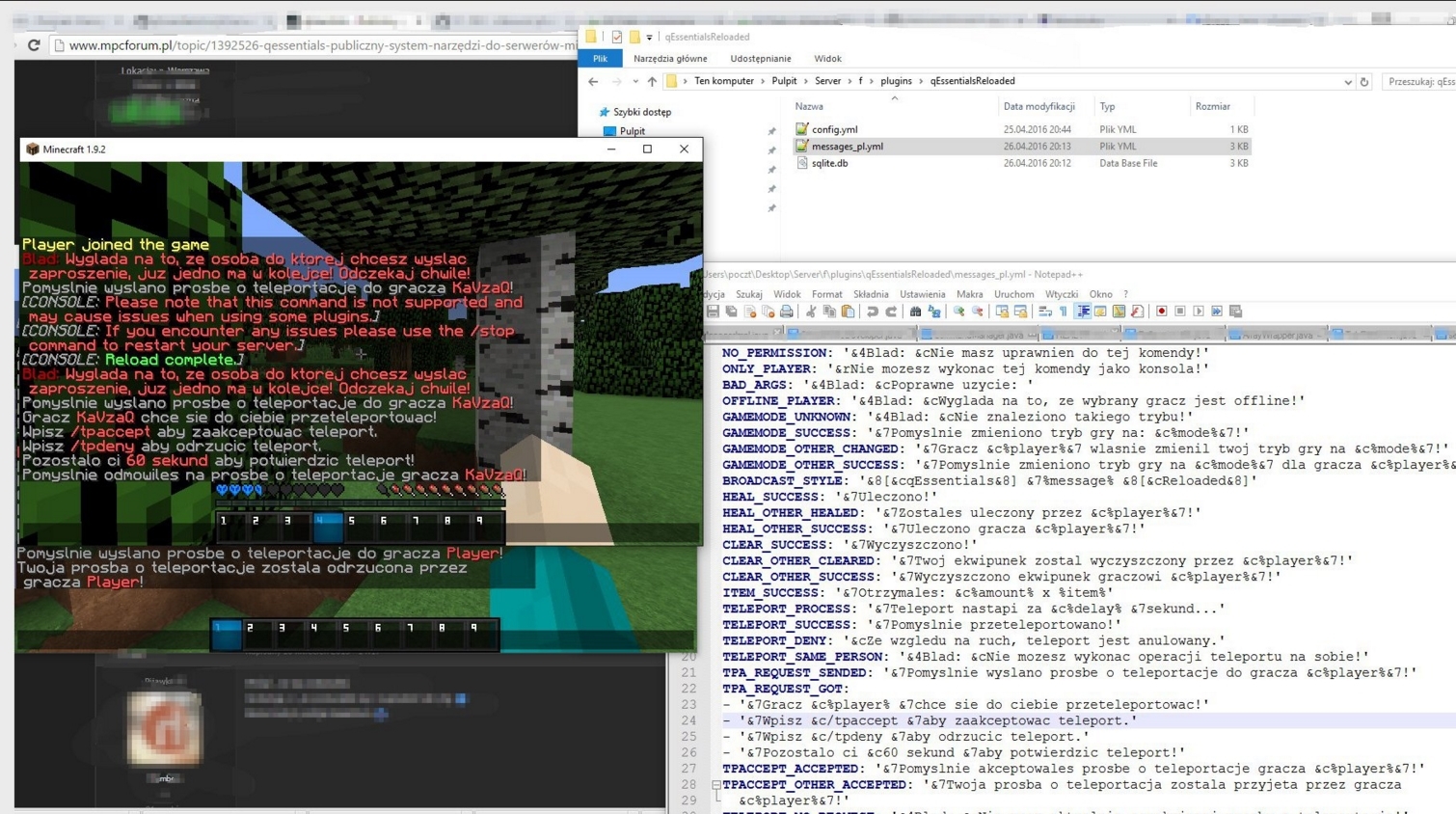The height and width of the screenshot is (814, 1456).
Task: Click the Start Recording macro red dot
Action: click(x=1162, y=312)
